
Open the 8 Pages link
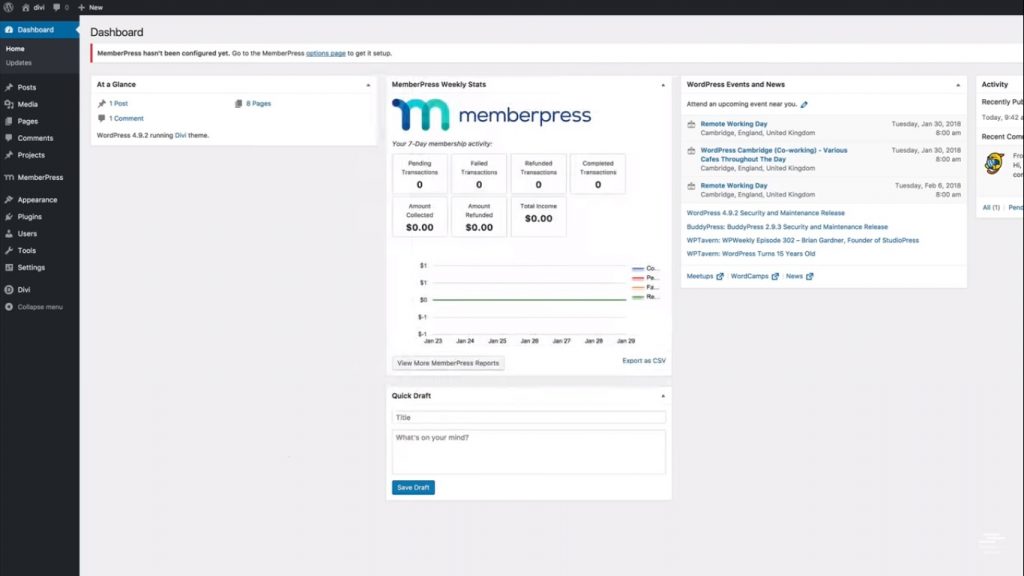pyautogui.click(x=259, y=103)
